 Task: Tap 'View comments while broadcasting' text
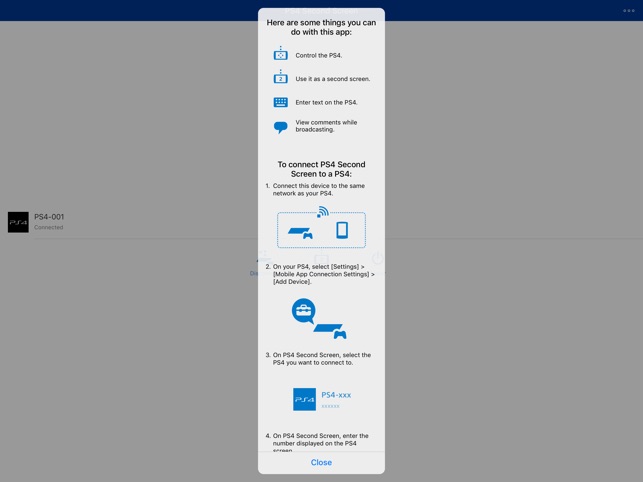pos(326,127)
